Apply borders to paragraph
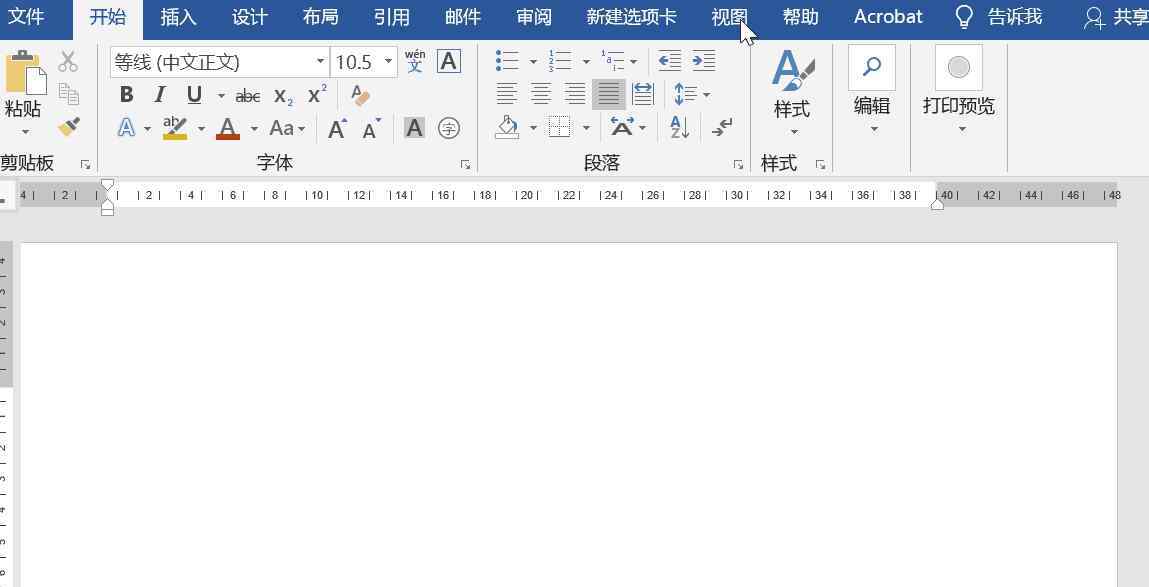The image size is (1149, 587). (x=560, y=128)
